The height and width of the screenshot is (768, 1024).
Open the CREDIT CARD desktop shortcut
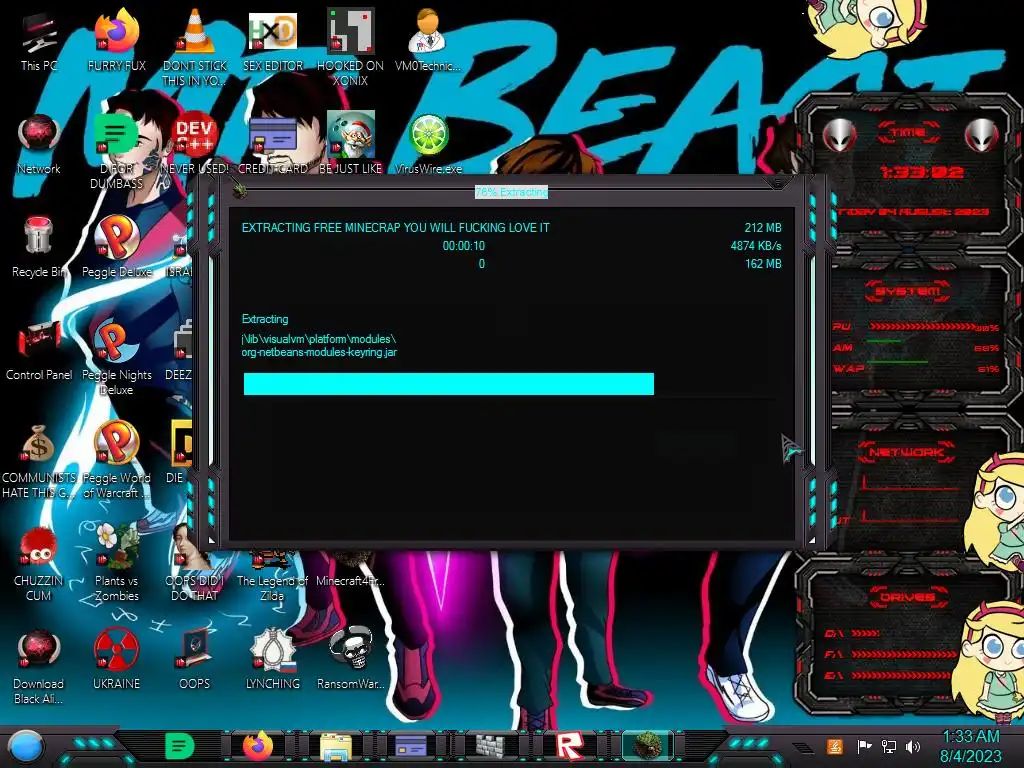click(273, 144)
